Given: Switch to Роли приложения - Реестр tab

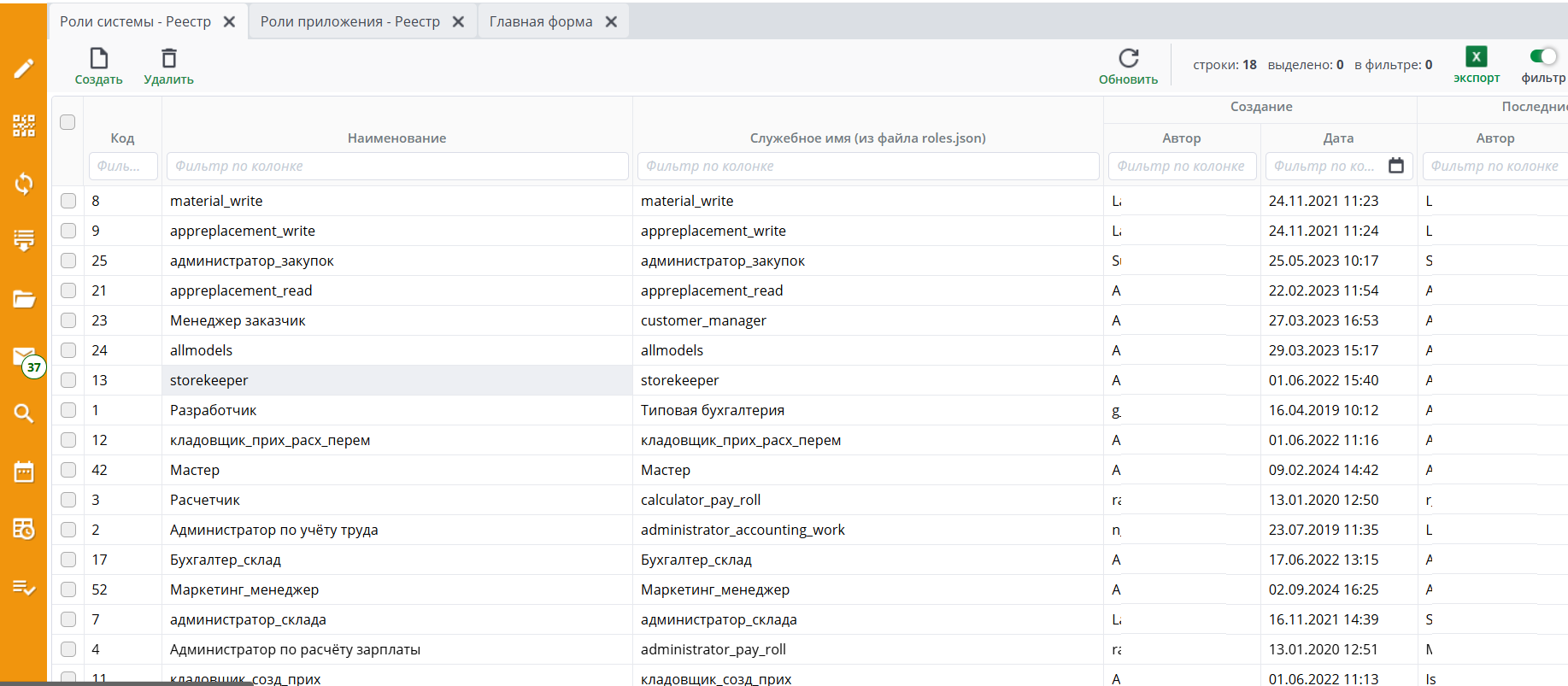Looking at the screenshot, I should coord(349,21).
